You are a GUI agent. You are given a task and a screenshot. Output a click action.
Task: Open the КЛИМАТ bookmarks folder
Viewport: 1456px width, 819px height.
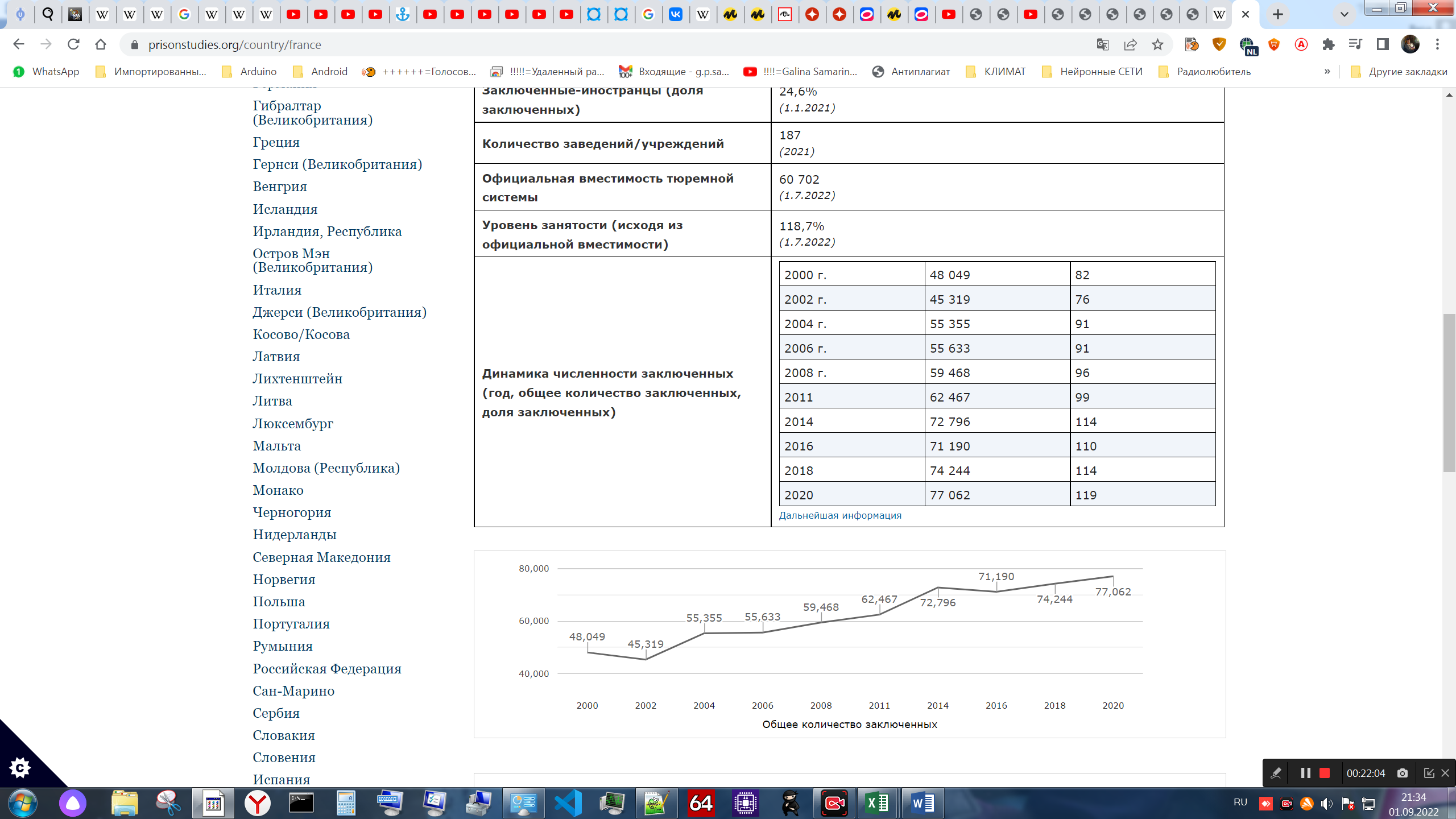point(997,72)
